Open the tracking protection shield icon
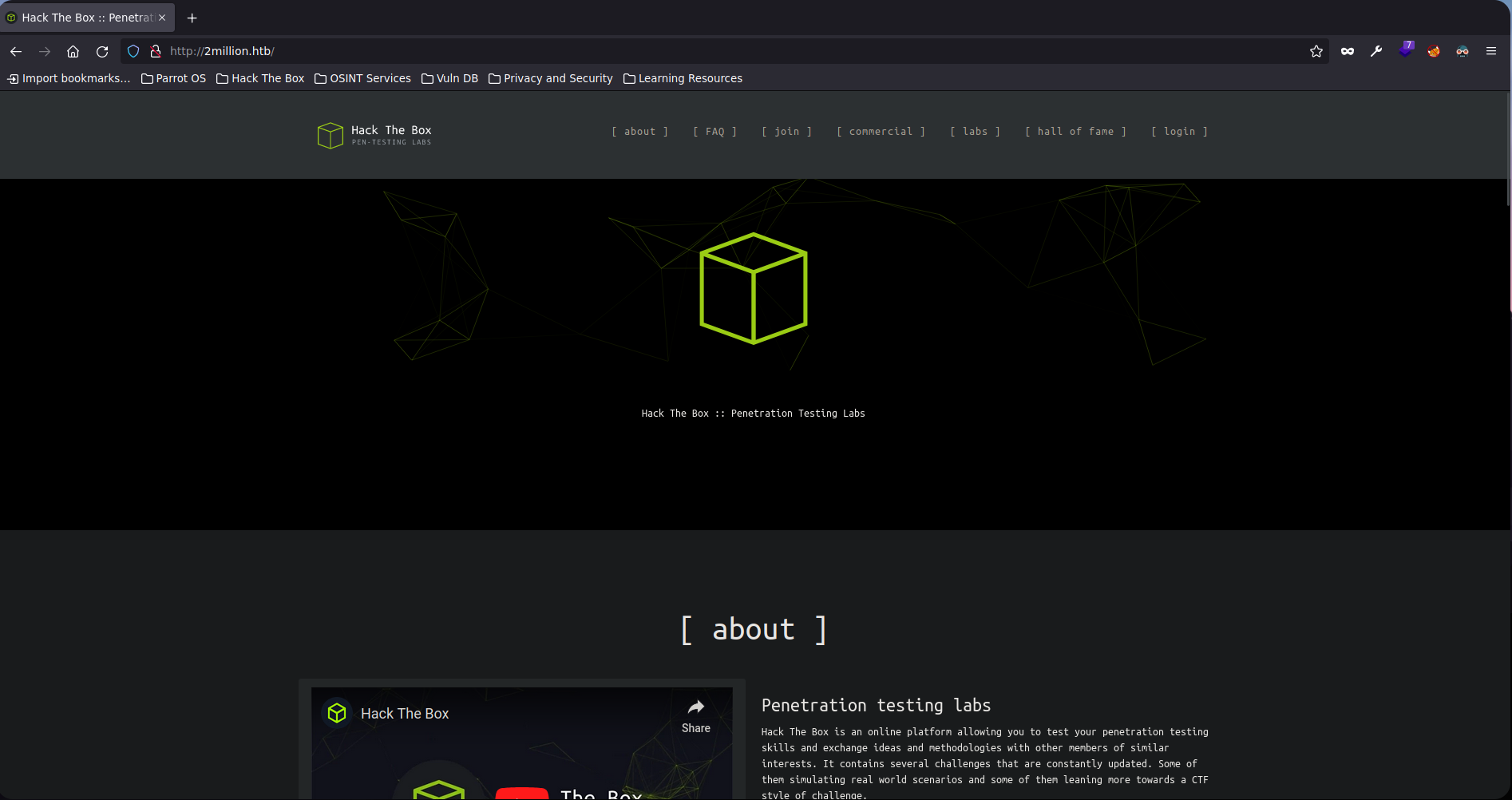Screen dimensions: 1512x800 click(x=133, y=51)
